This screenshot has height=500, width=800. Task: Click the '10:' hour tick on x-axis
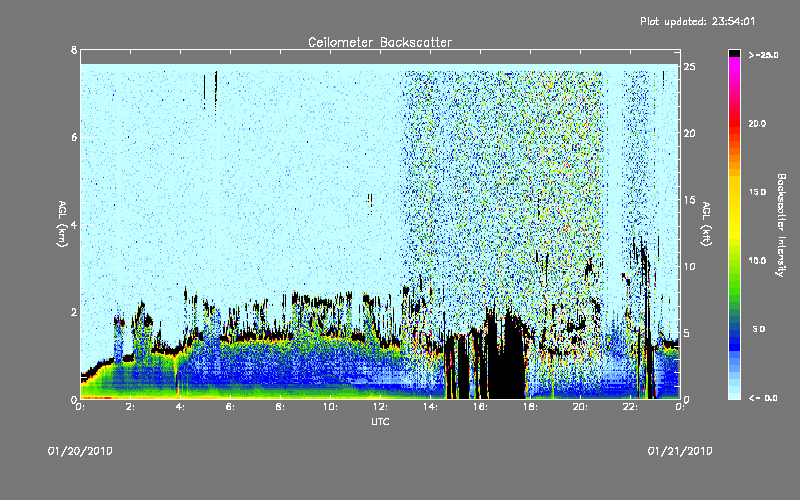[330, 407]
